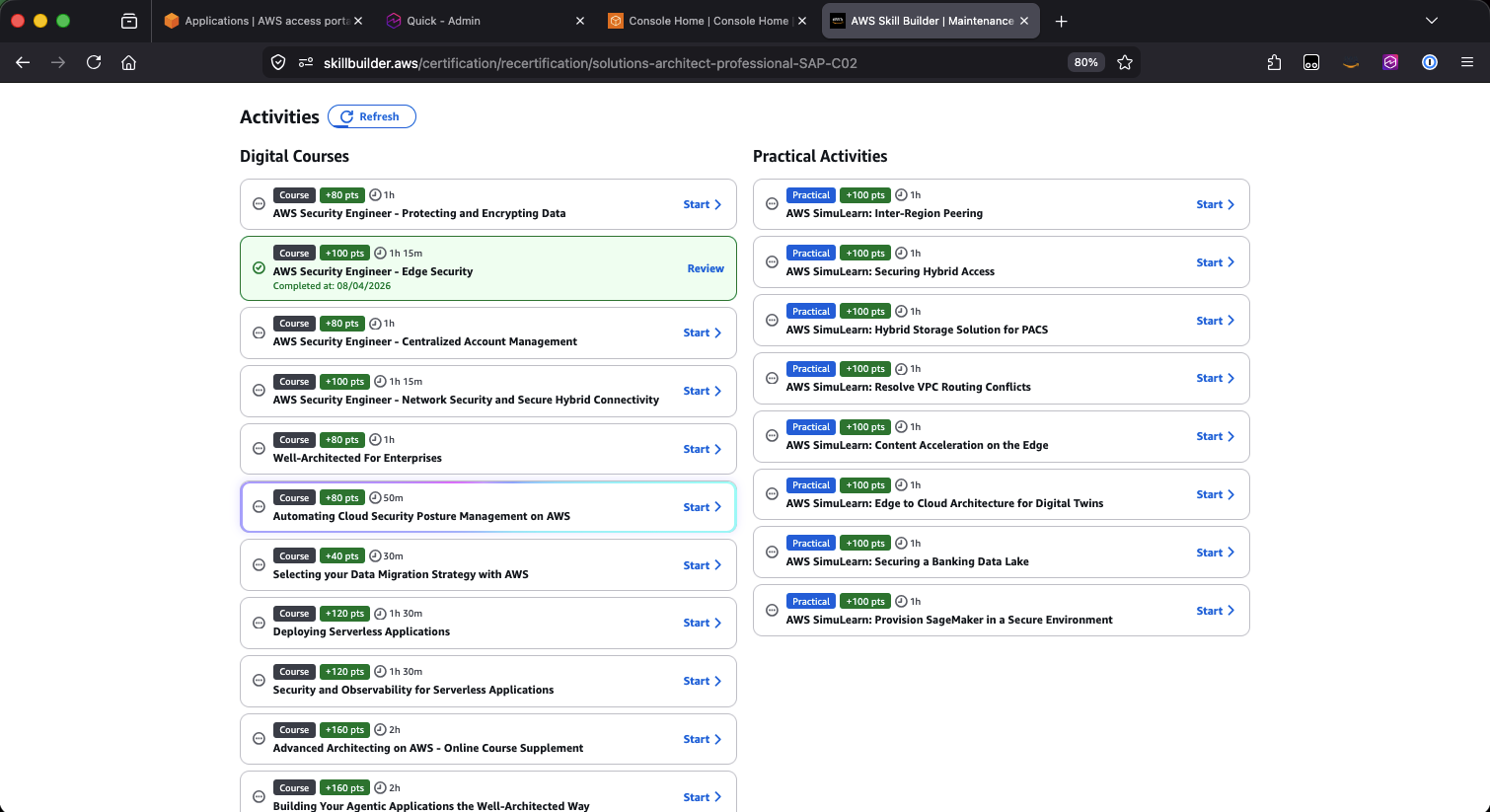Start Well-Architected For Enterprises course
Screen dimensions: 1490x812
click(x=703, y=449)
